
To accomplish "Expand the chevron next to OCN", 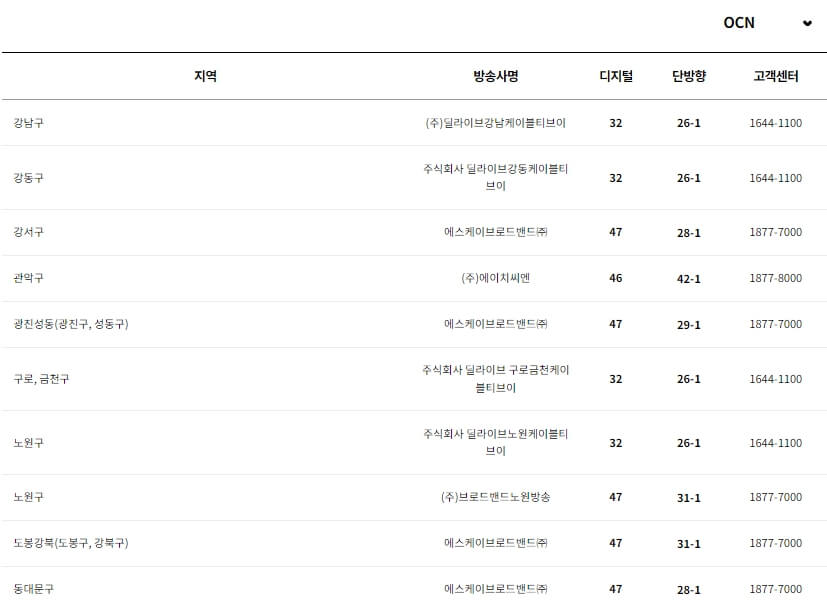I will 806,22.
